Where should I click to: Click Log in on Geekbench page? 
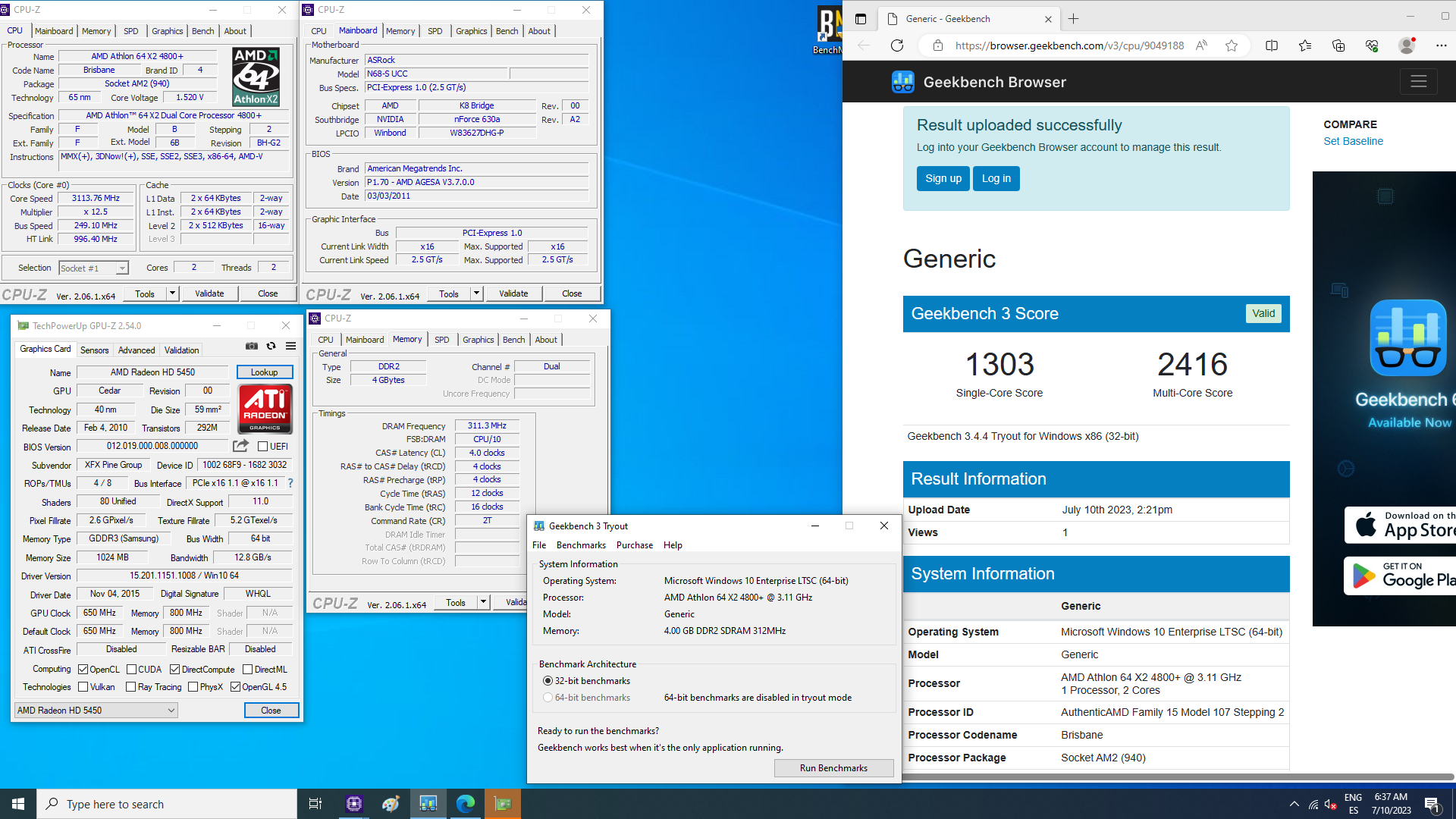(x=996, y=178)
